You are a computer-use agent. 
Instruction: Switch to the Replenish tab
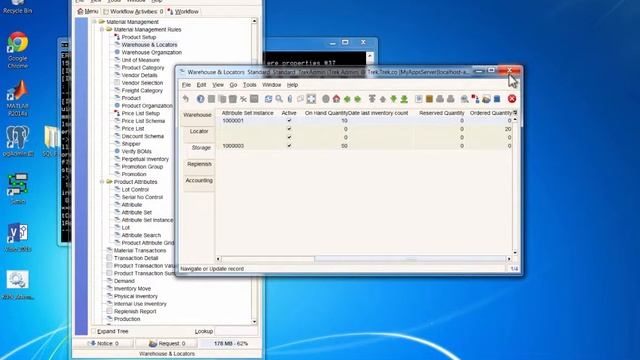(199, 164)
